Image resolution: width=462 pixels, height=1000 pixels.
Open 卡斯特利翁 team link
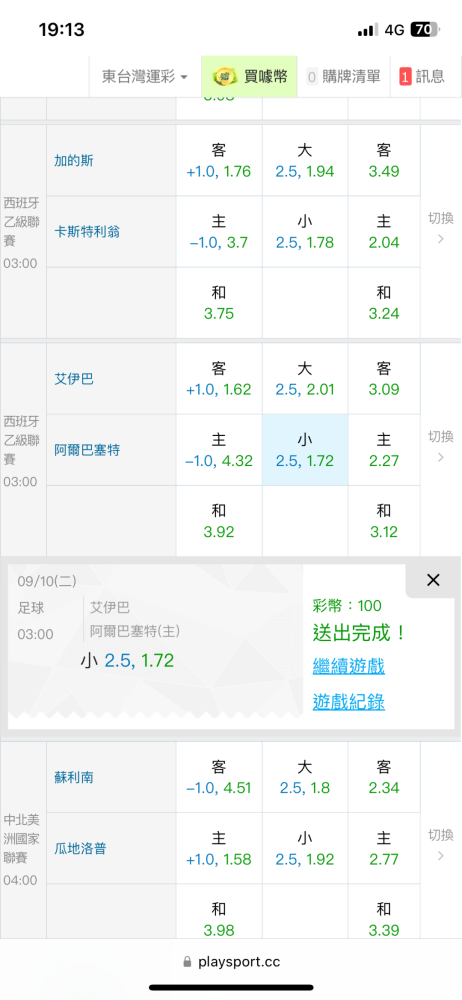coord(87,232)
